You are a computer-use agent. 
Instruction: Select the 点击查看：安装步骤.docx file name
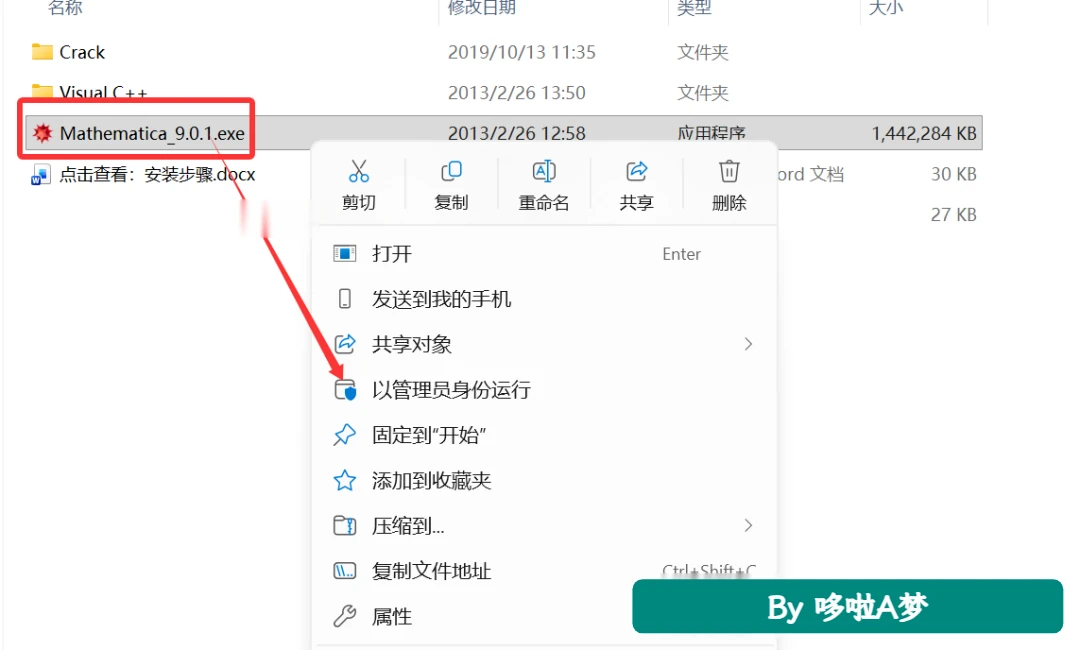click(x=157, y=174)
